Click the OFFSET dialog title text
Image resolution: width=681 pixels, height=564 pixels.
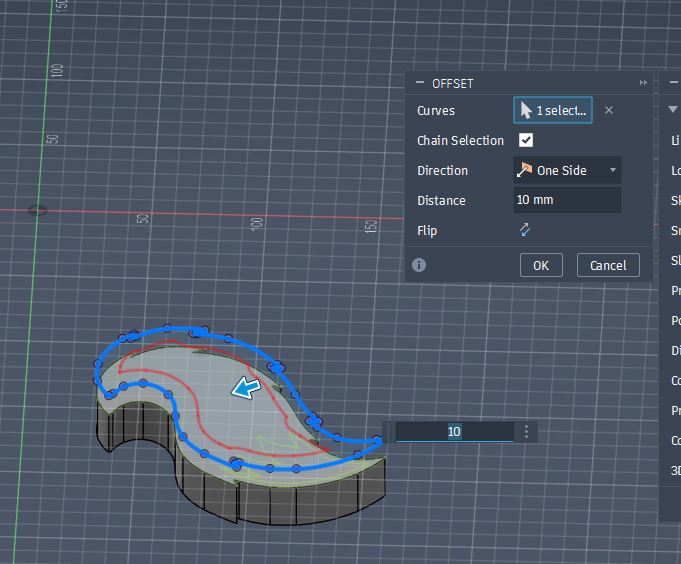[453, 83]
